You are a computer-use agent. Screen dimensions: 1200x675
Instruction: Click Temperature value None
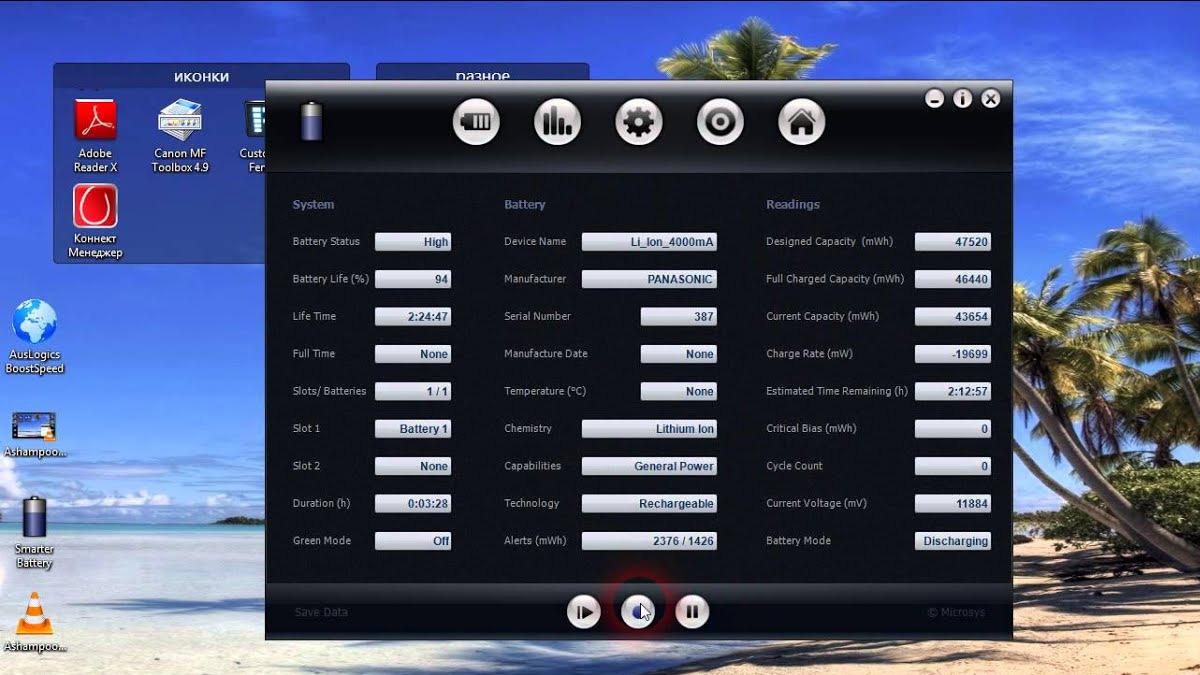(x=679, y=392)
